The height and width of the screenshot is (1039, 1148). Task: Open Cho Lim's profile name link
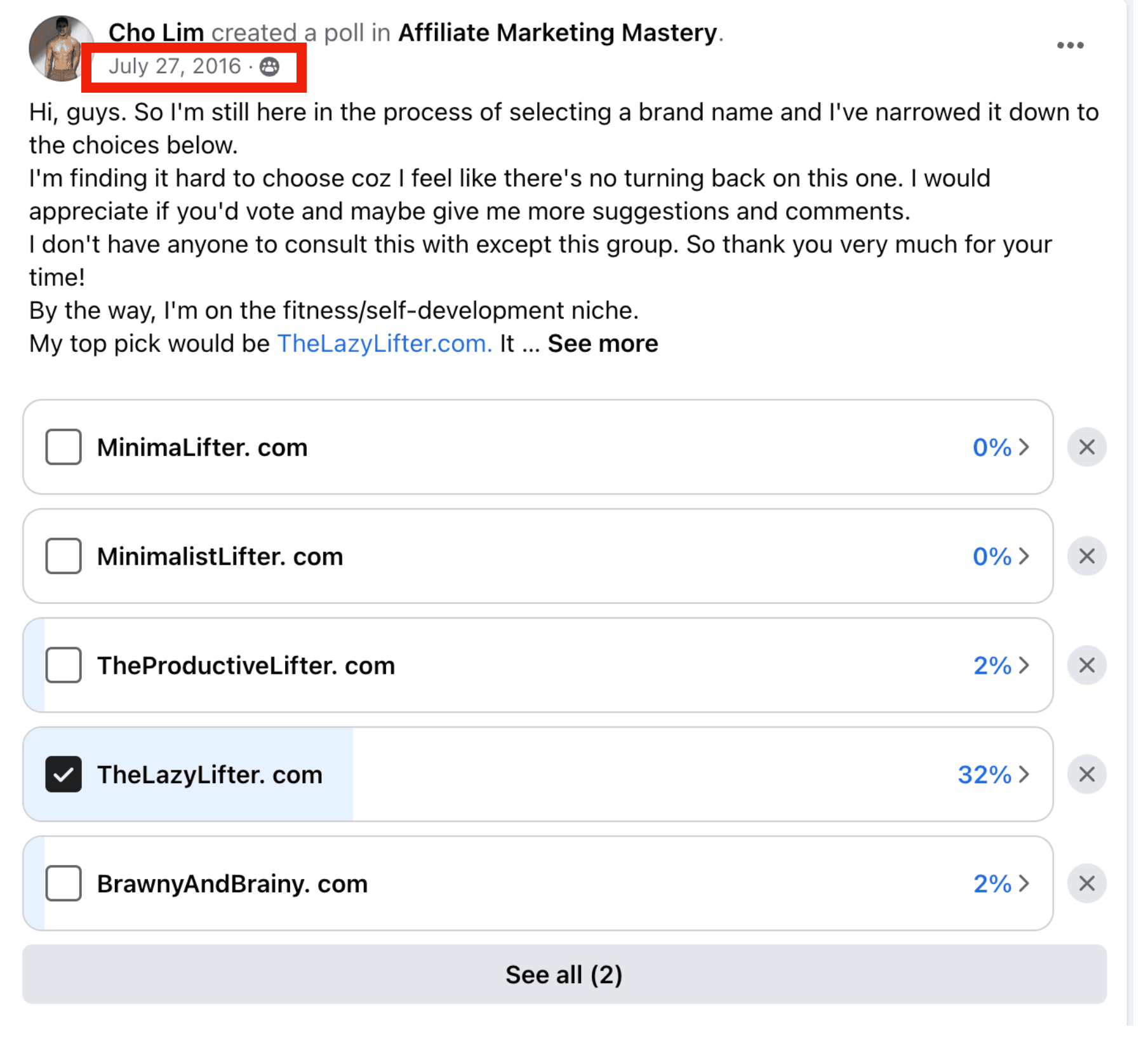156,32
